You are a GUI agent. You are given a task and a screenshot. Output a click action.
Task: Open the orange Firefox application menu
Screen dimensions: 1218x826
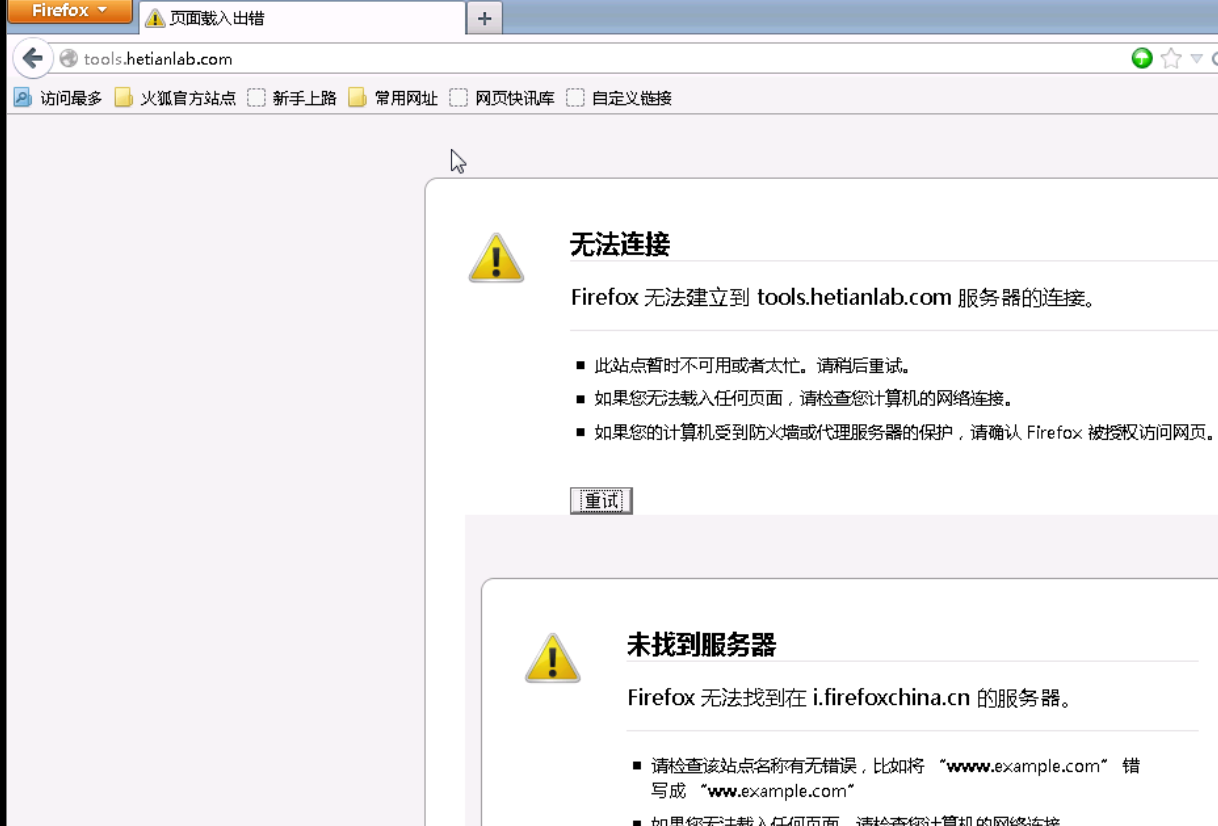[x=69, y=11]
